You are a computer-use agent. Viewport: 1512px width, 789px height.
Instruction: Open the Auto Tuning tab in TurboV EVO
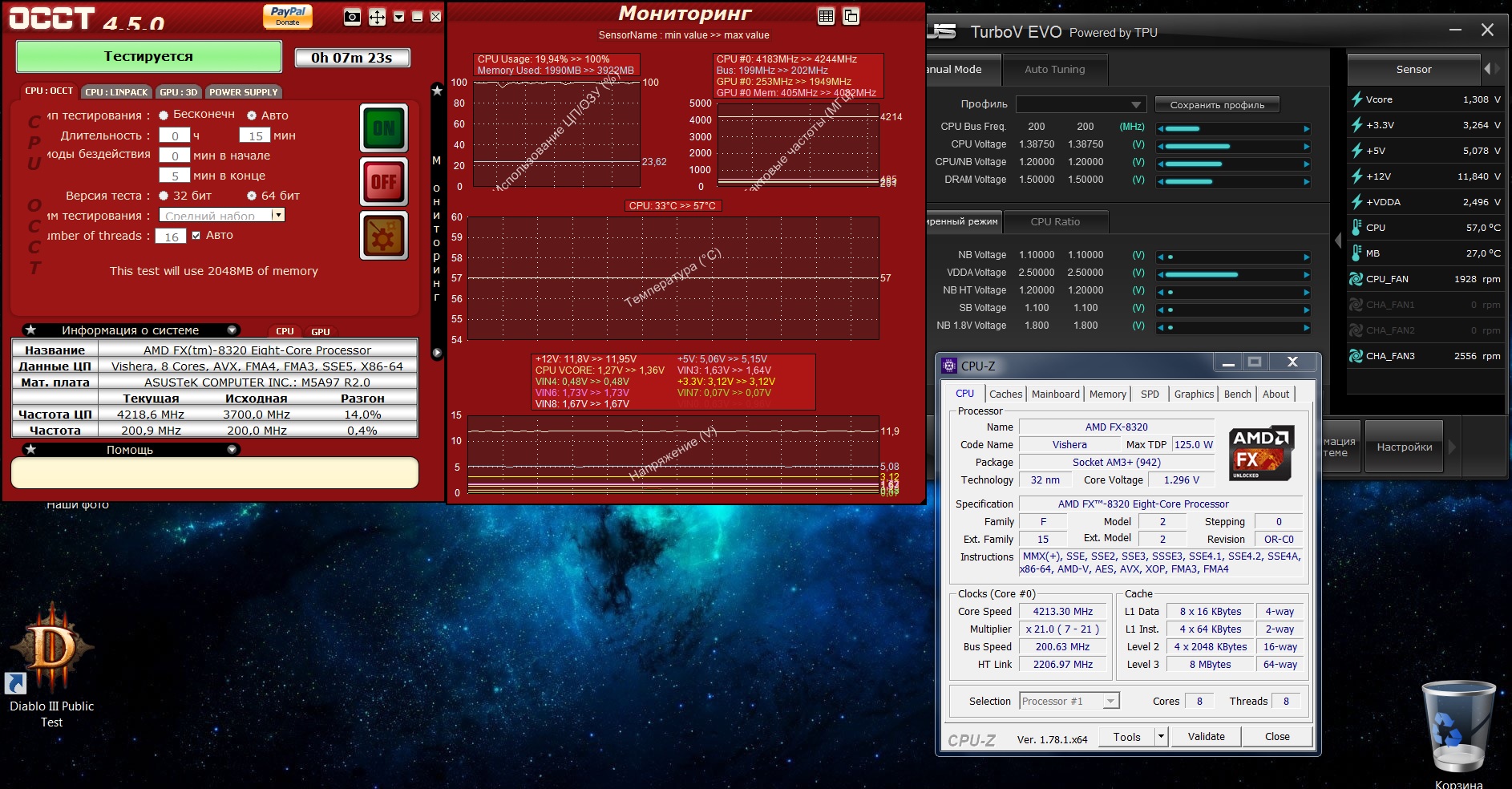pyautogui.click(x=1055, y=70)
